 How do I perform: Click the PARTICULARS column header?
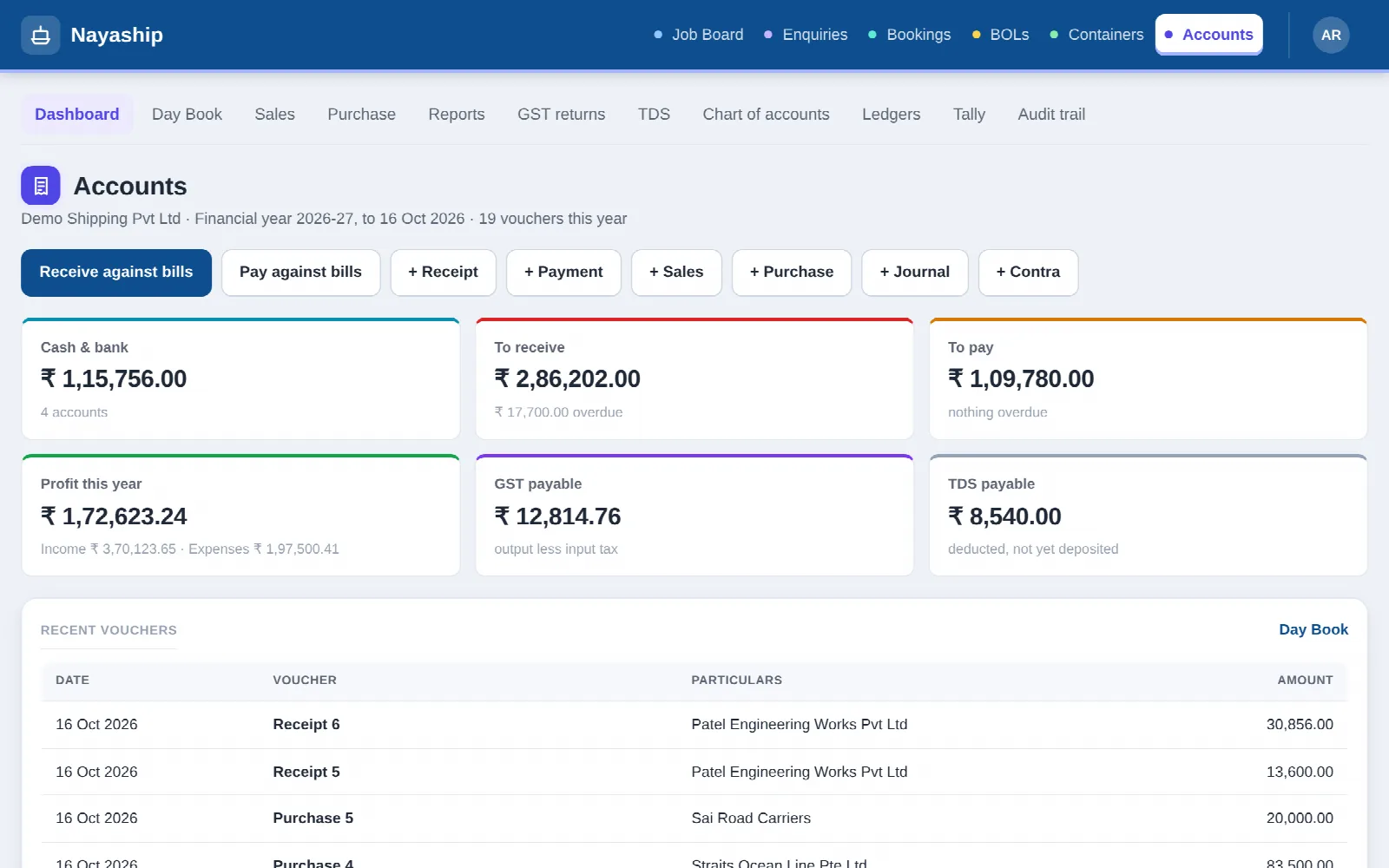click(736, 681)
